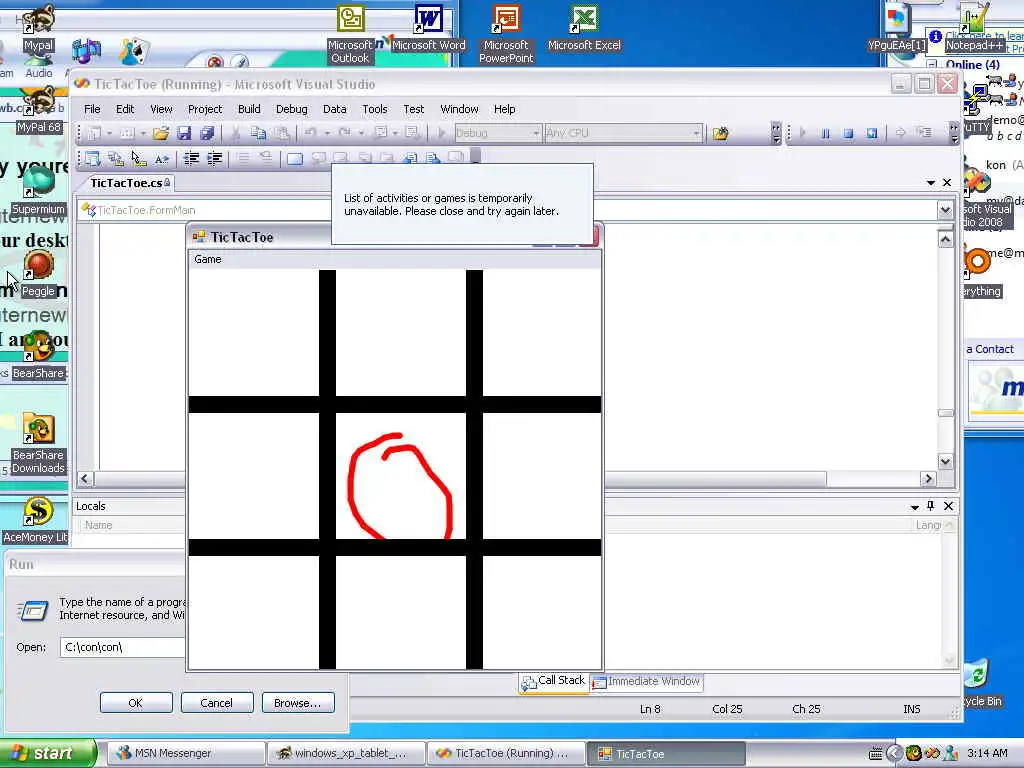The height and width of the screenshot is (768, 1024).
Task: Open Microsoft PowerPoint desktop shortcut
Action: [506, 34]
